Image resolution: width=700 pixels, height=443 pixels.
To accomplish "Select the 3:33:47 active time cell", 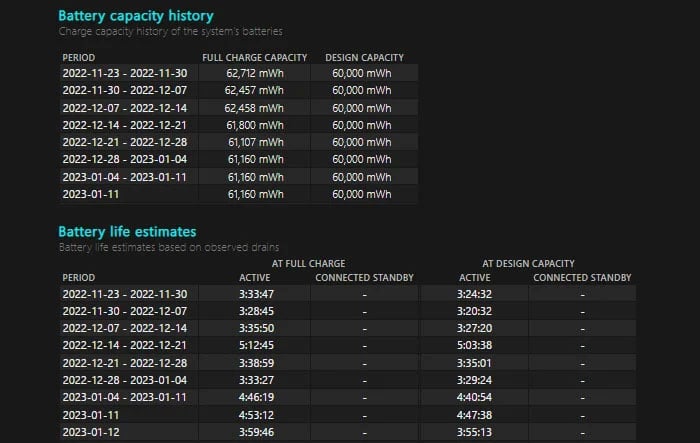I will pos(258,294).
